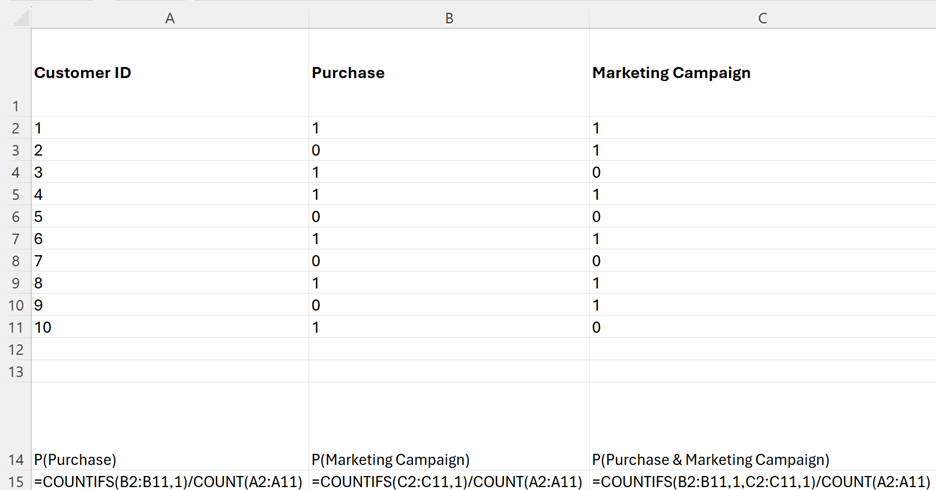Click row 7 header number

pos(14,239)
